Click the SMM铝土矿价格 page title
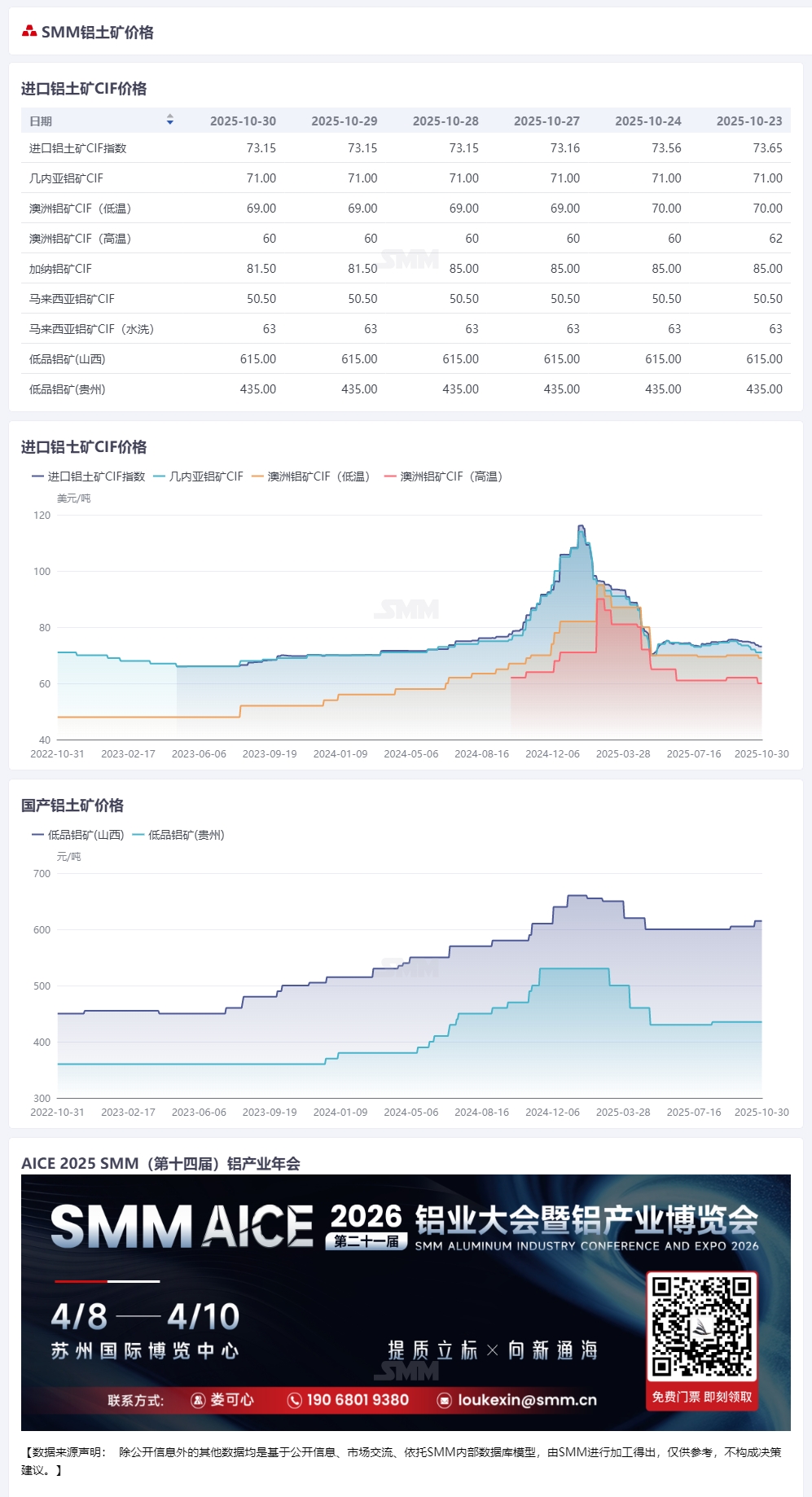 click(x=98, y=32)
